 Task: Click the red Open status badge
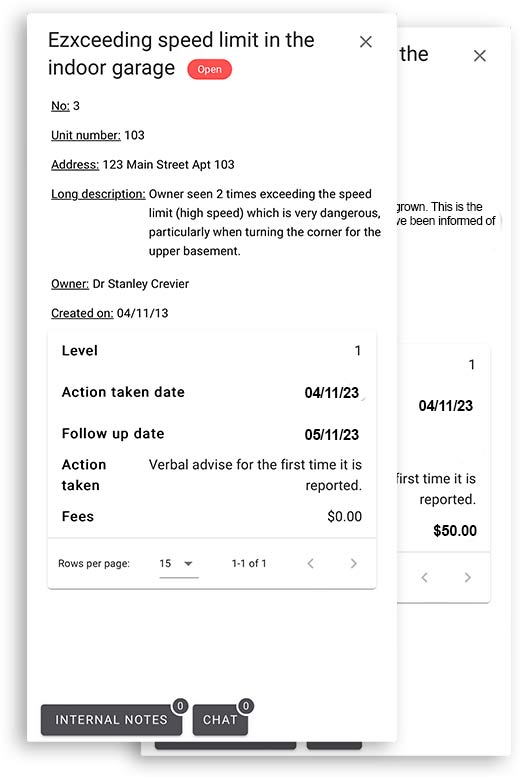tap(209, 69)
